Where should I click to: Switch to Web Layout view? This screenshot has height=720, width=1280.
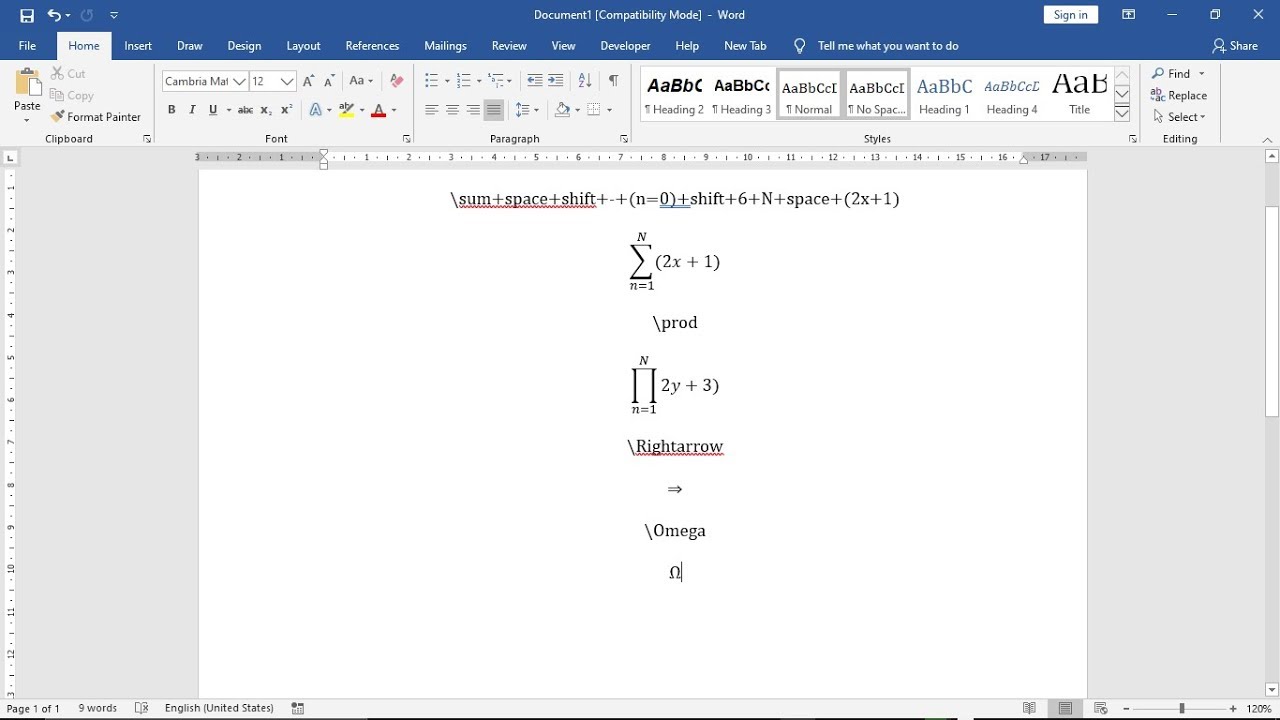(1101, 708)
